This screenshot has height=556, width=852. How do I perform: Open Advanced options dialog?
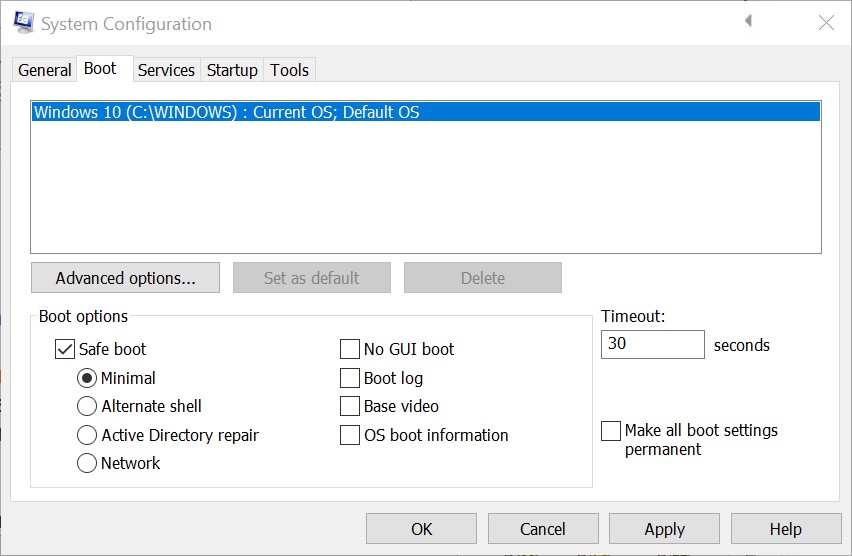click(x=125, y=278)
